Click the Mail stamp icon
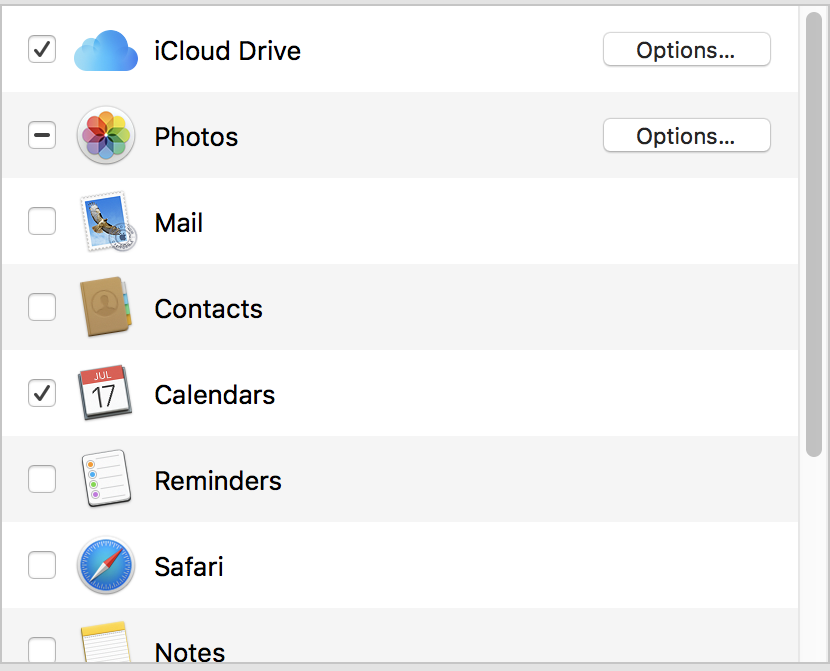Viewport: 830px width, 671px height. (107, 221)
